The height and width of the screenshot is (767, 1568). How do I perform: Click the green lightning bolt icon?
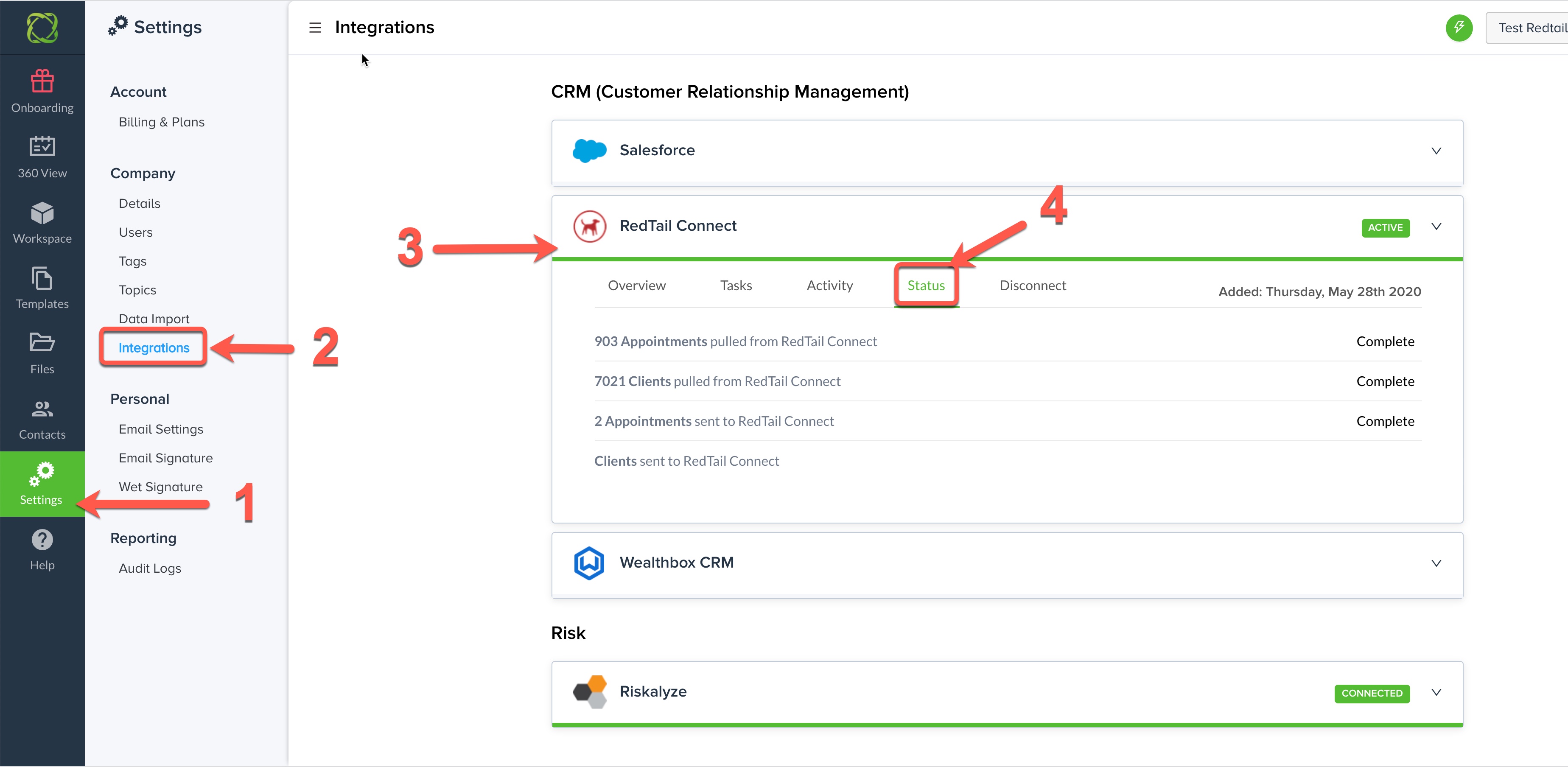[x=1459, y=28]
